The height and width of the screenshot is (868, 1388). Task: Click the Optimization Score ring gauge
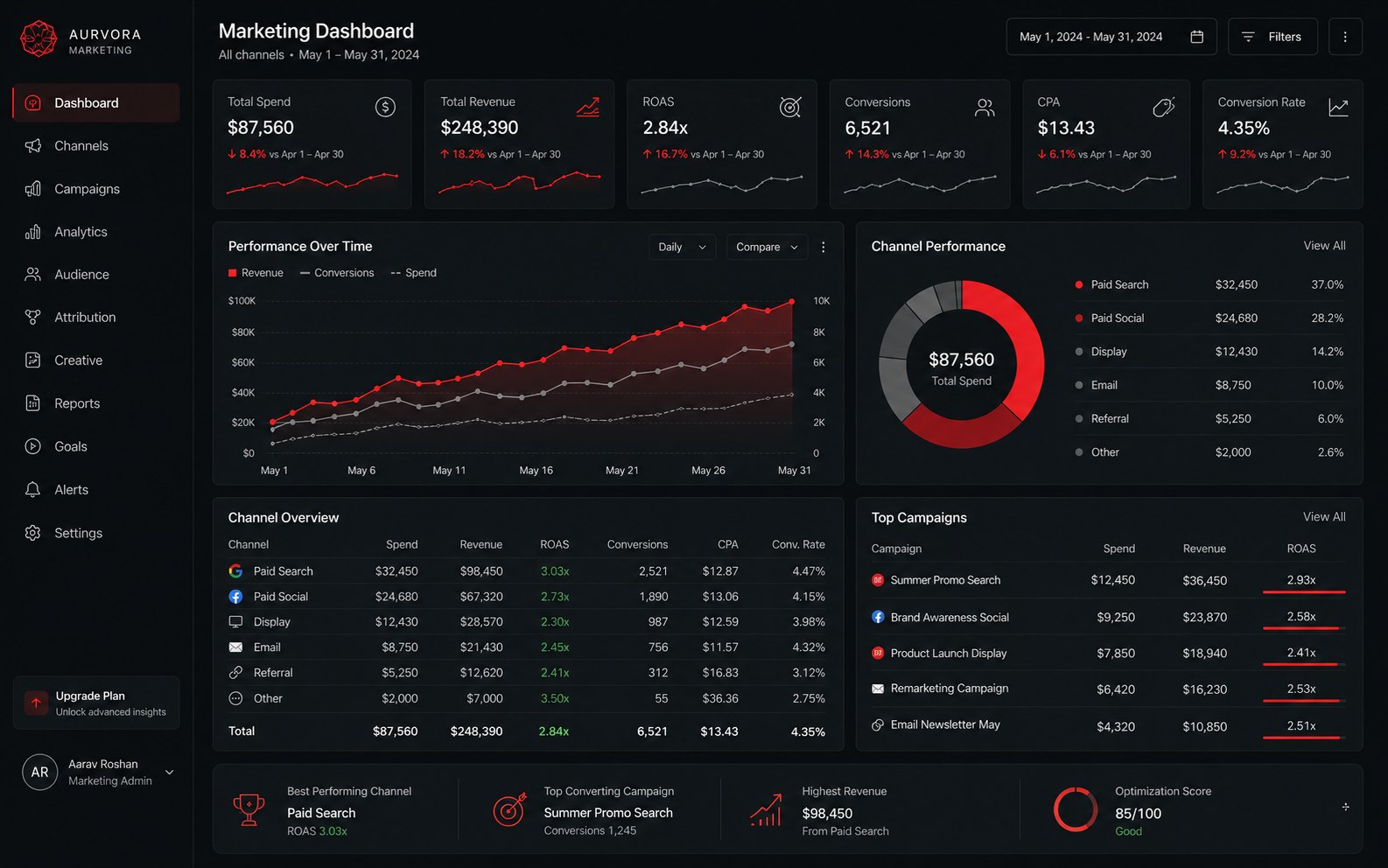pos(1076,809)
